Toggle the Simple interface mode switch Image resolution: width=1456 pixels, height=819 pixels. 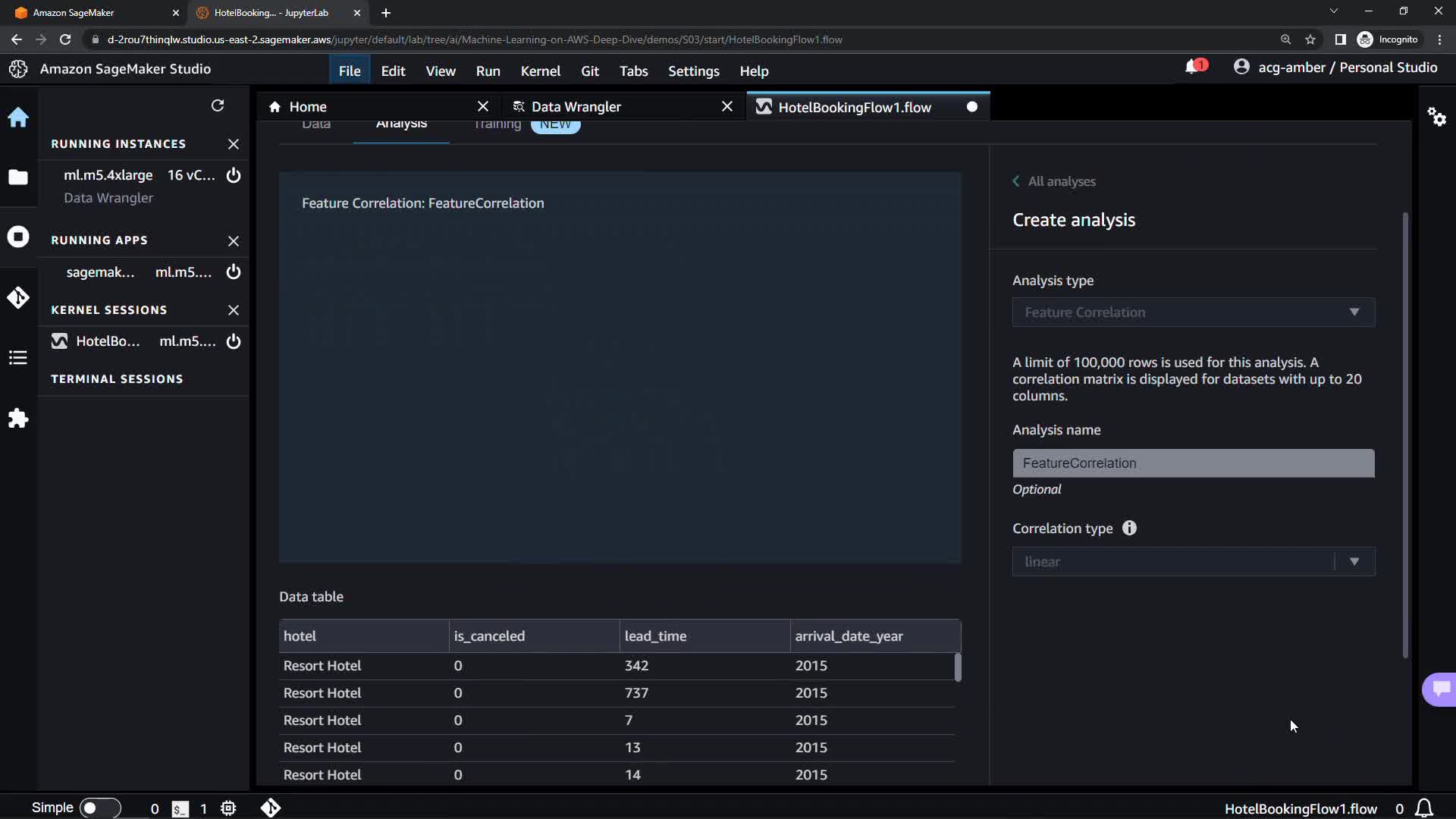pos(99,808)
